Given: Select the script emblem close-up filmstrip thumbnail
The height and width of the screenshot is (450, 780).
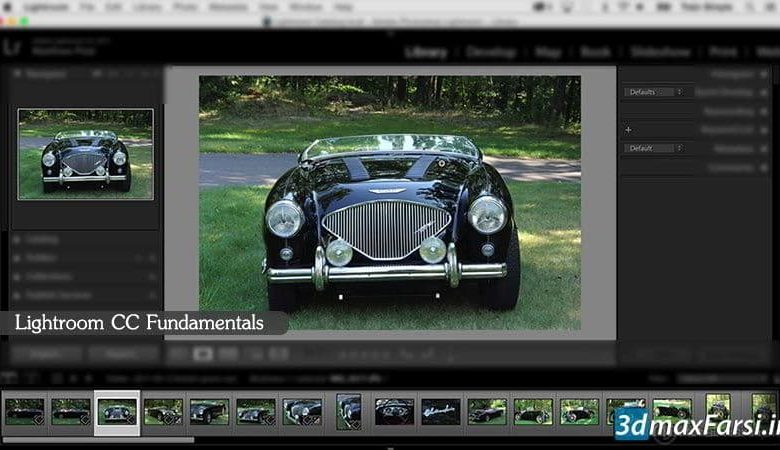Looking at the screenshot, I should coord(441,412).
